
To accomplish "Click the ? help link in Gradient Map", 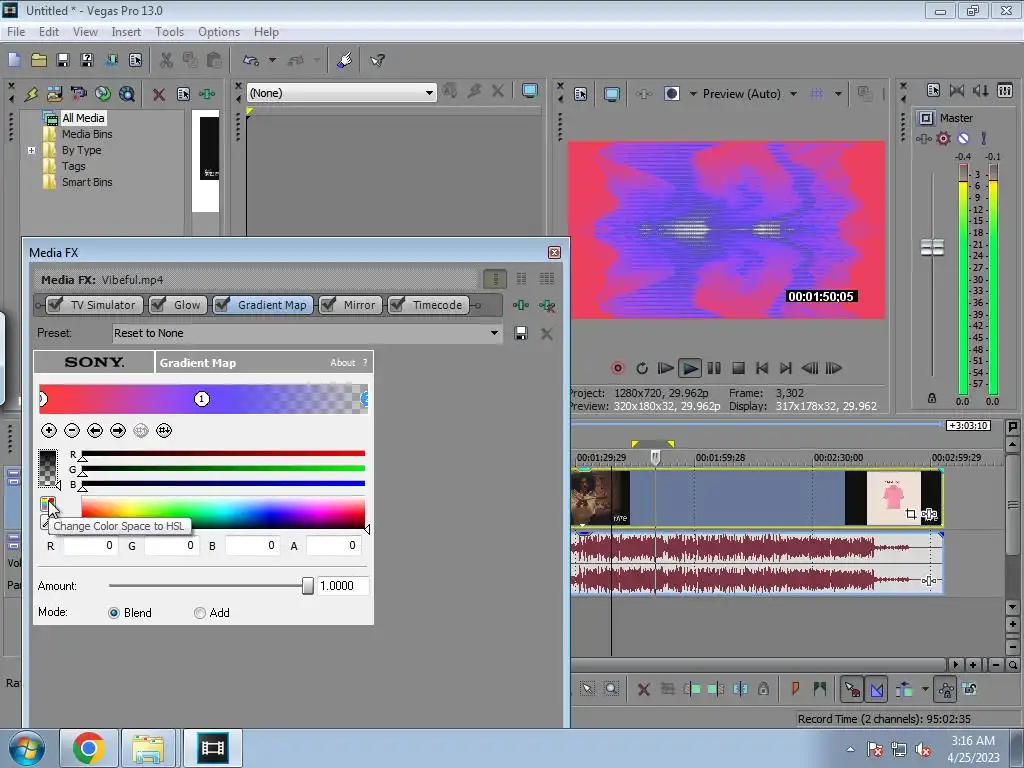I will 365,362.
